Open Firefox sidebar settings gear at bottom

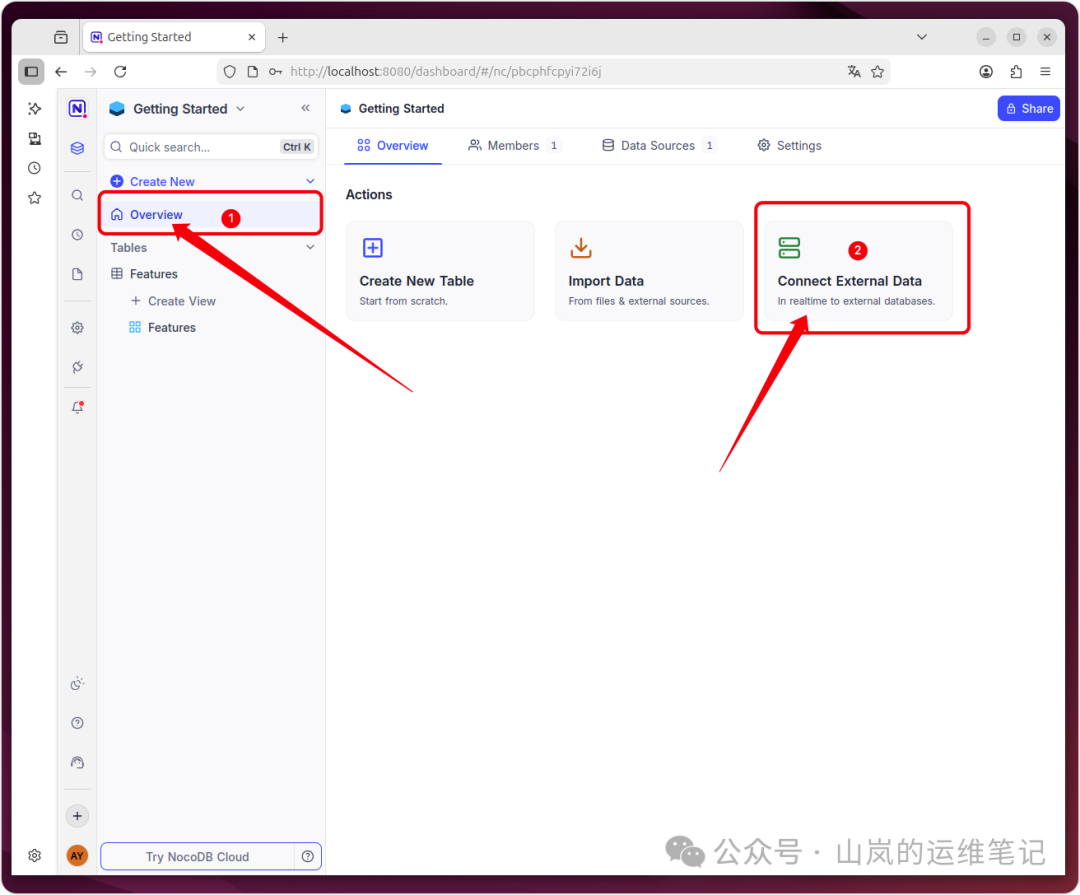click(34, 856)
